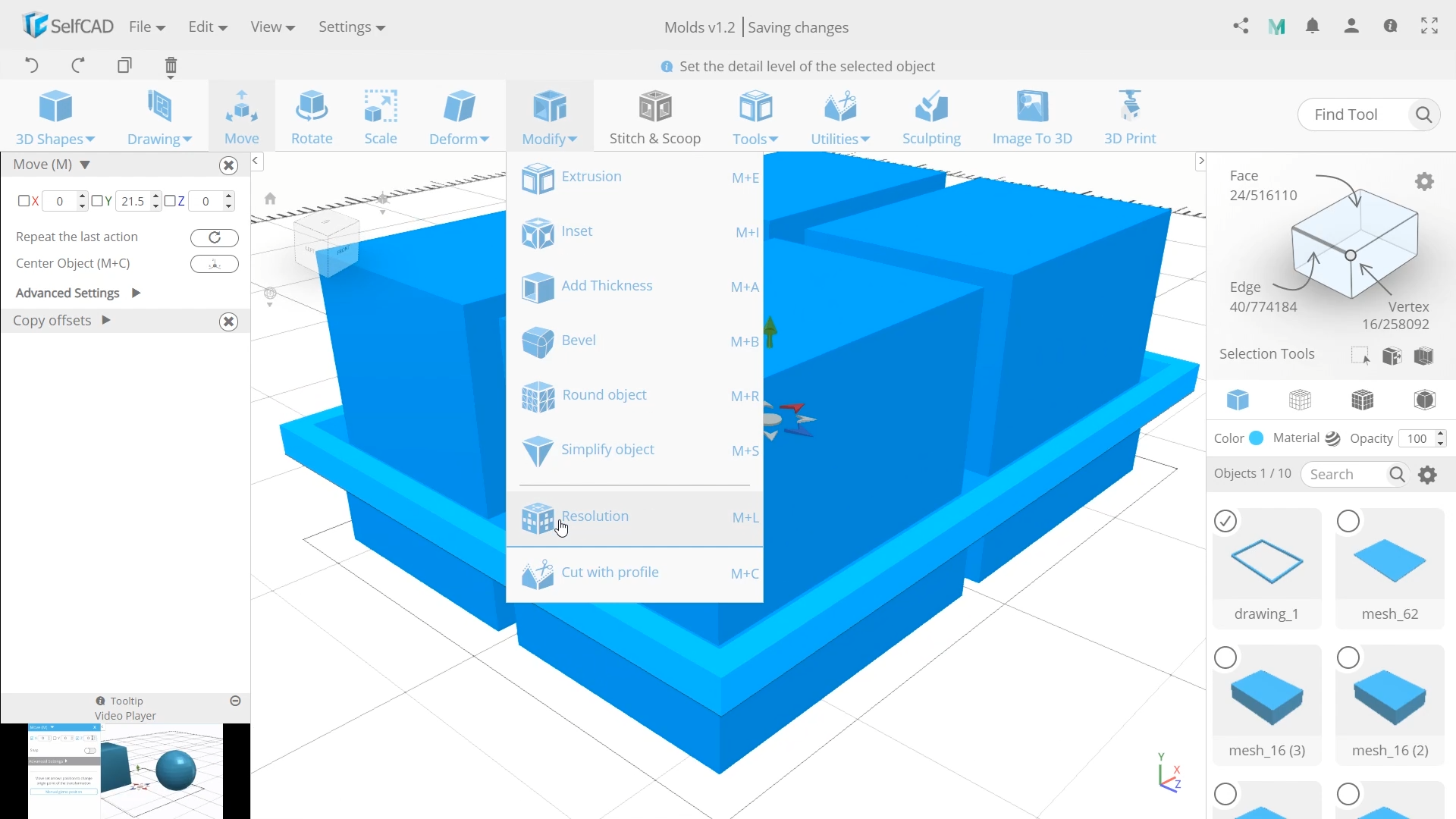Enable the Z axis checkbox

pos(170,201)
